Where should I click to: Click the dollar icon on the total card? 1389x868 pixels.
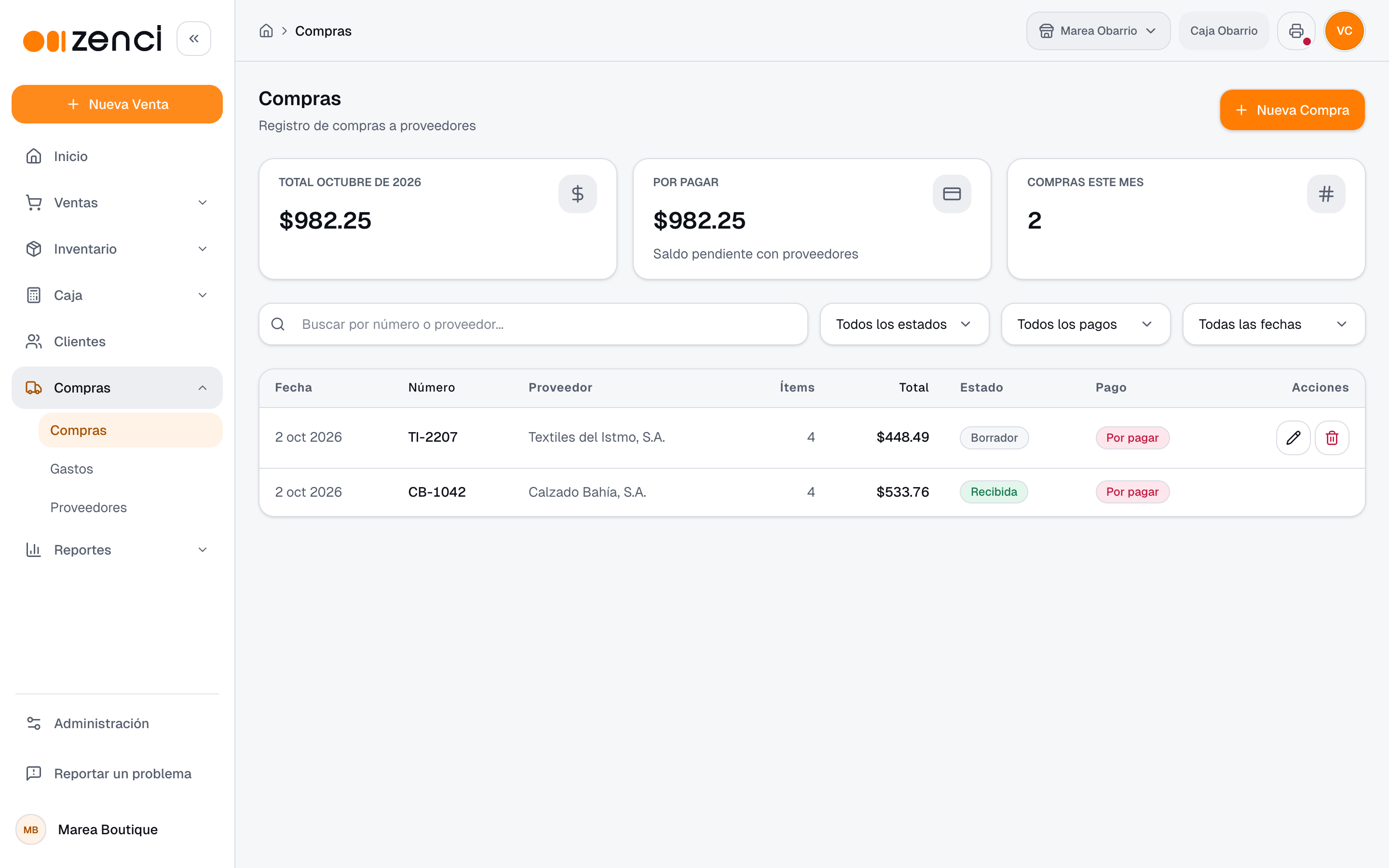(577, 194)
